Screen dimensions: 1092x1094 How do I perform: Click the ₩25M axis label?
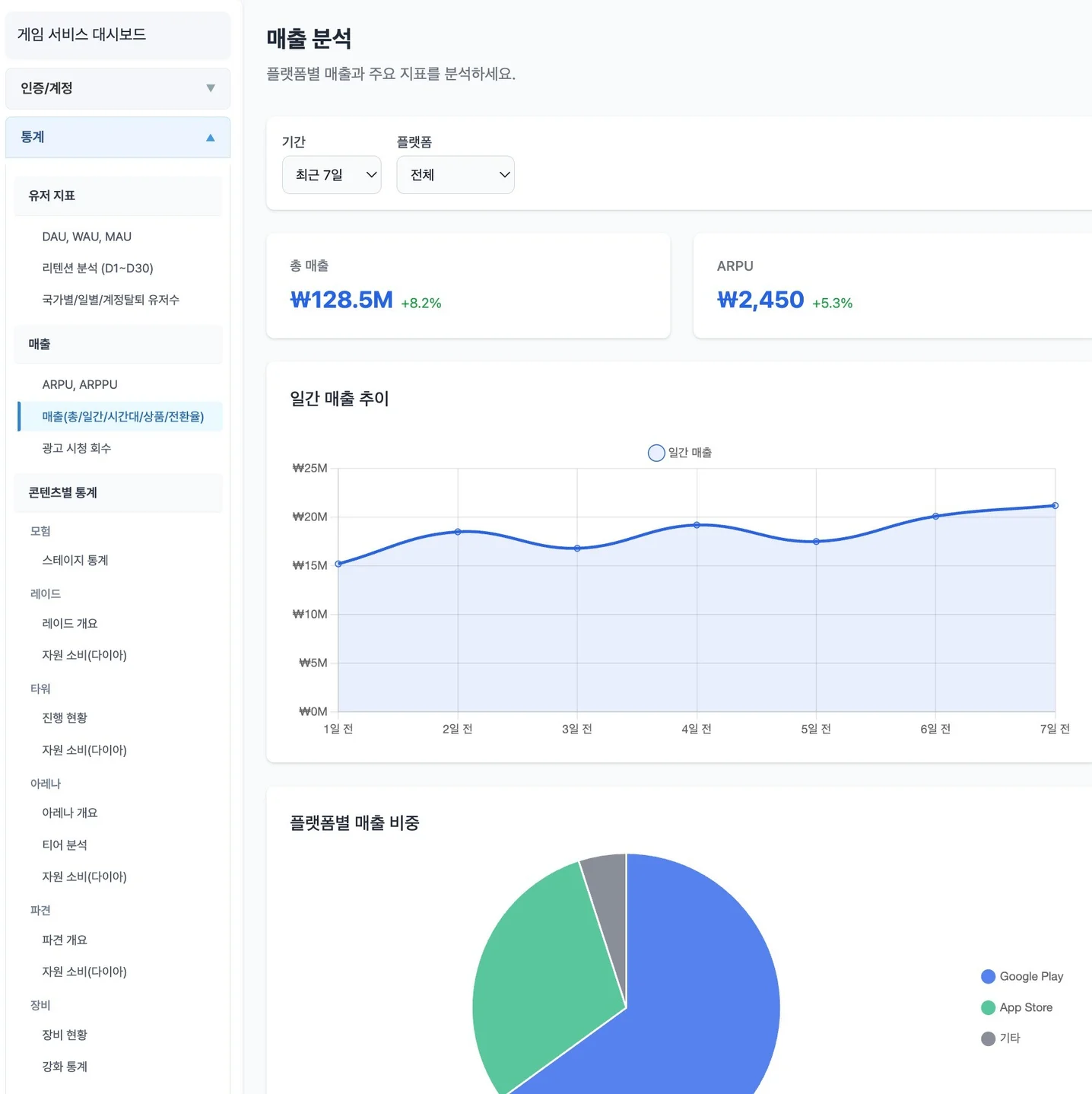[310, 468]
